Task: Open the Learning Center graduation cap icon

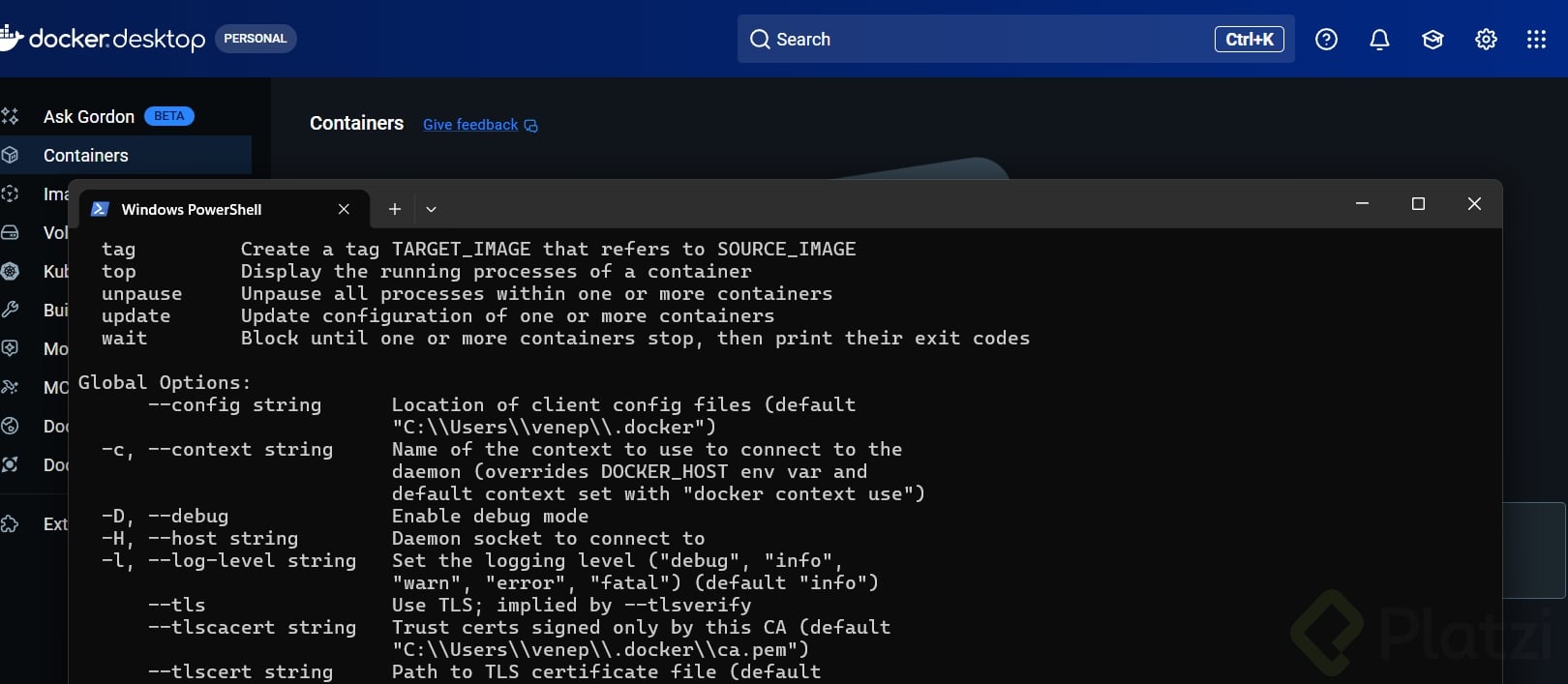Action: (1432, 39)
